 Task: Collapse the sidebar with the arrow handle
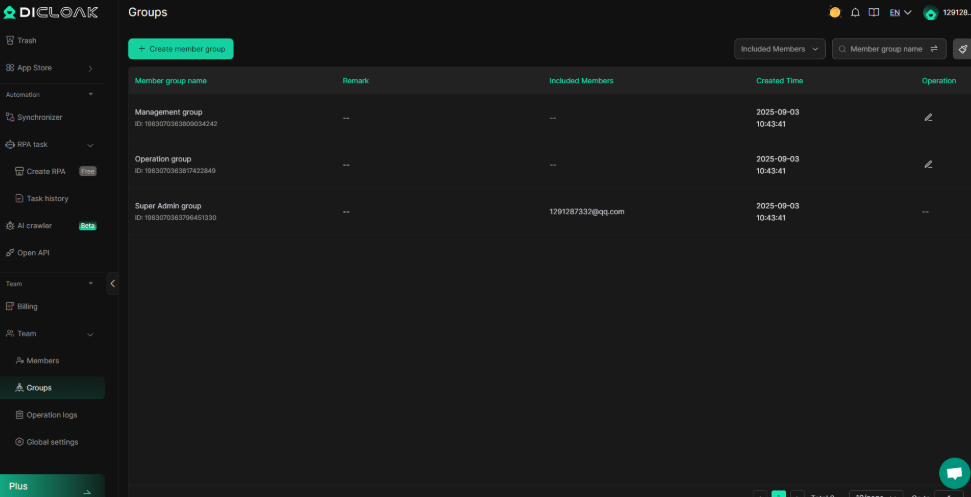pyautogui.click(x=112, y=283)
